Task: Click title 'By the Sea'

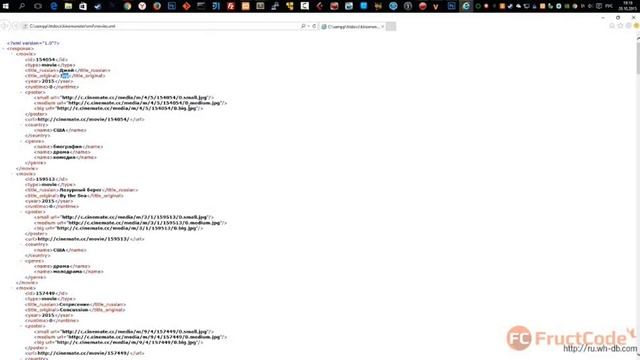Action: point(73,196)
